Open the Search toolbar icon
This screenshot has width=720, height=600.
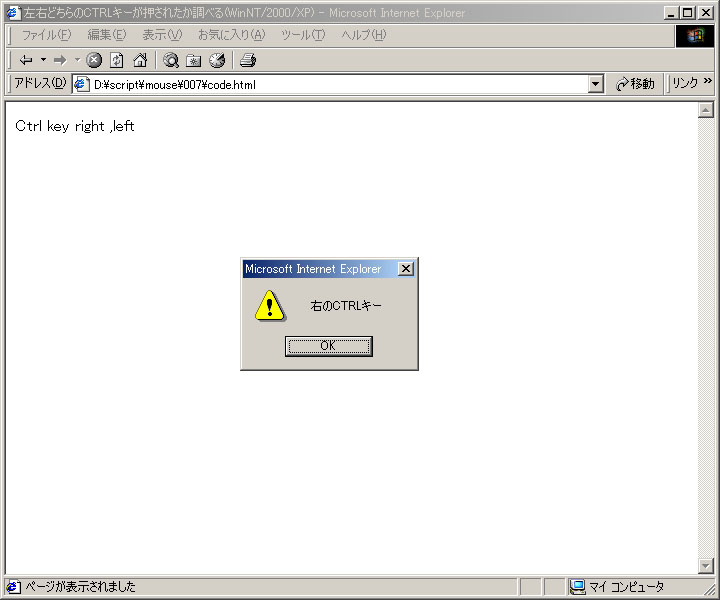point(171,60)
